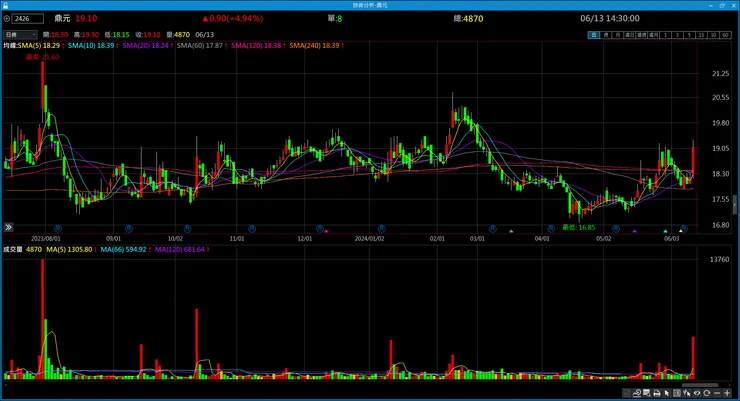This screenshot has width=740, height=401.
Task: Click the circular event marker near 2024/01/02
Action: pyautogui.click(x=381, y=229)
